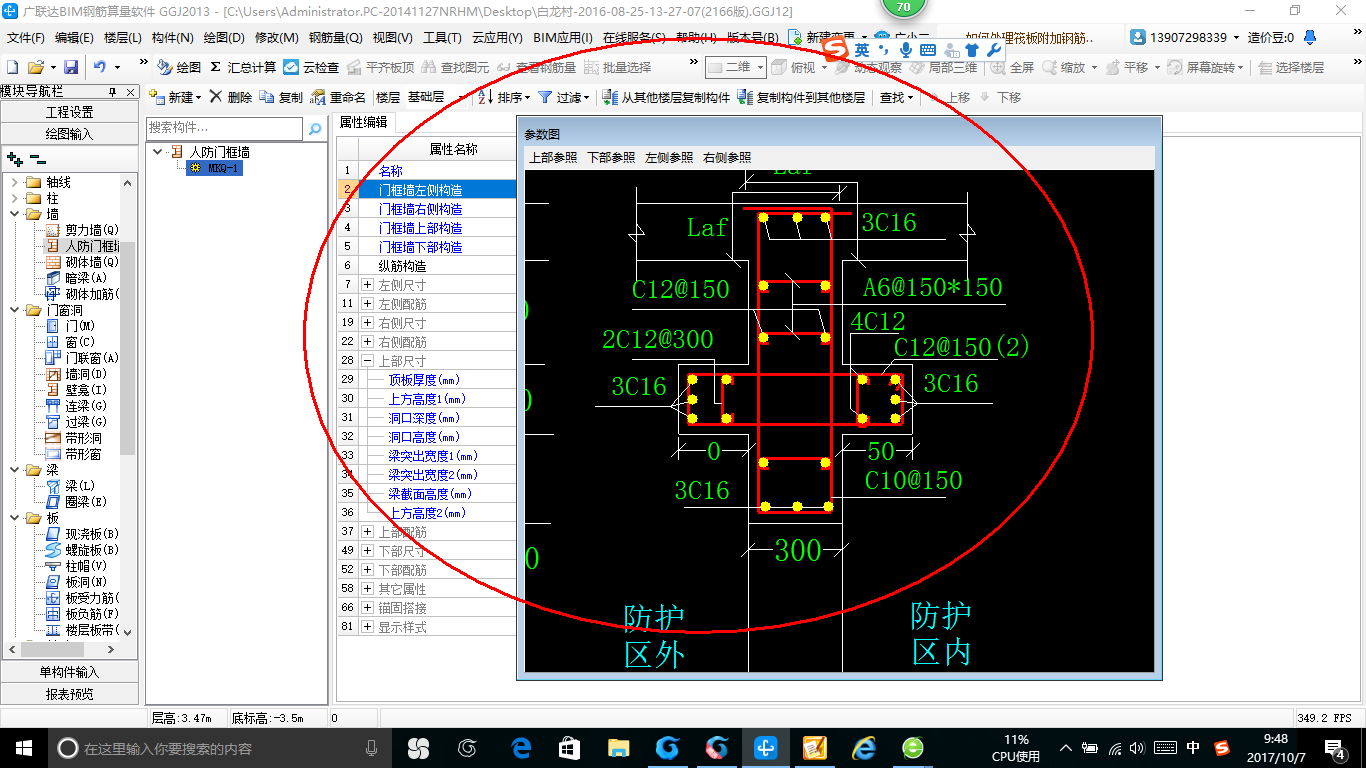Click the notification bell icon
Screen dimensions: 1366x768
[1310, 37]
